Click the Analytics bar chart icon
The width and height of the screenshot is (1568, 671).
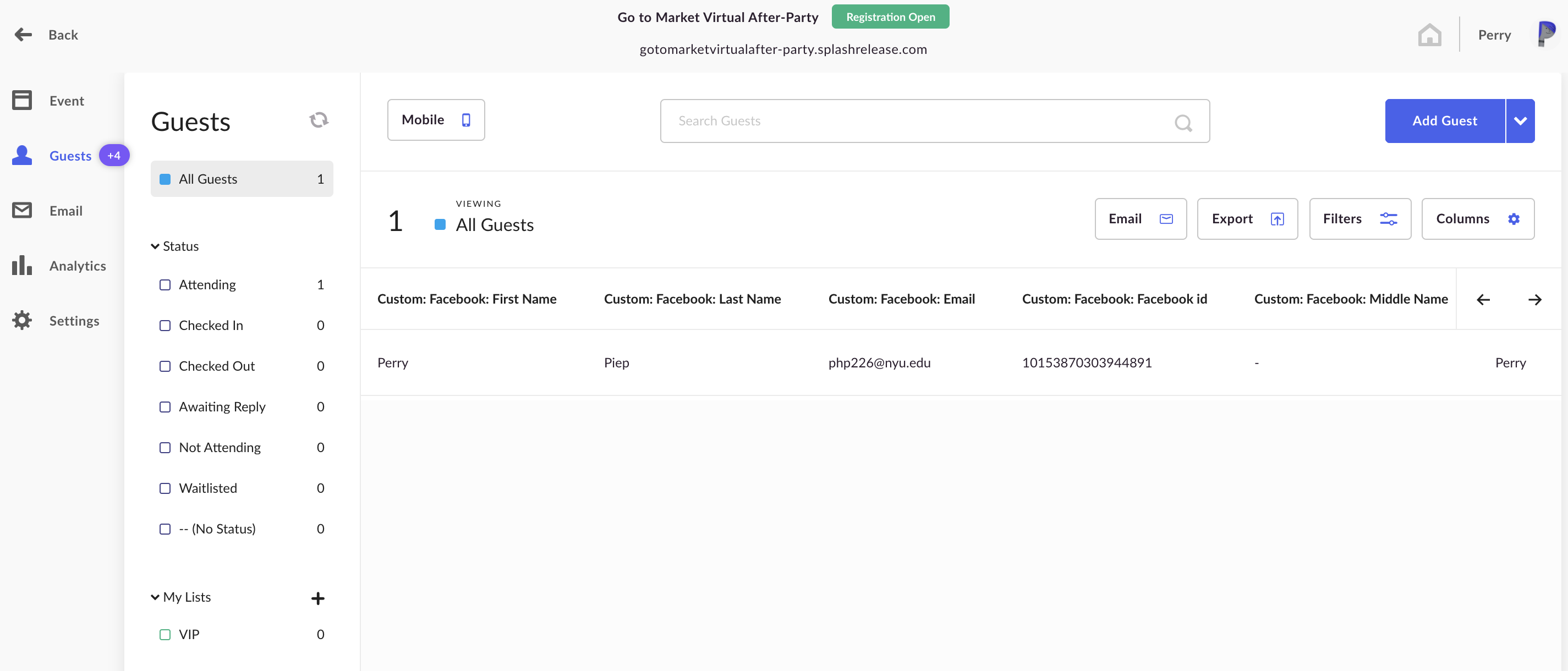[22, 265]
